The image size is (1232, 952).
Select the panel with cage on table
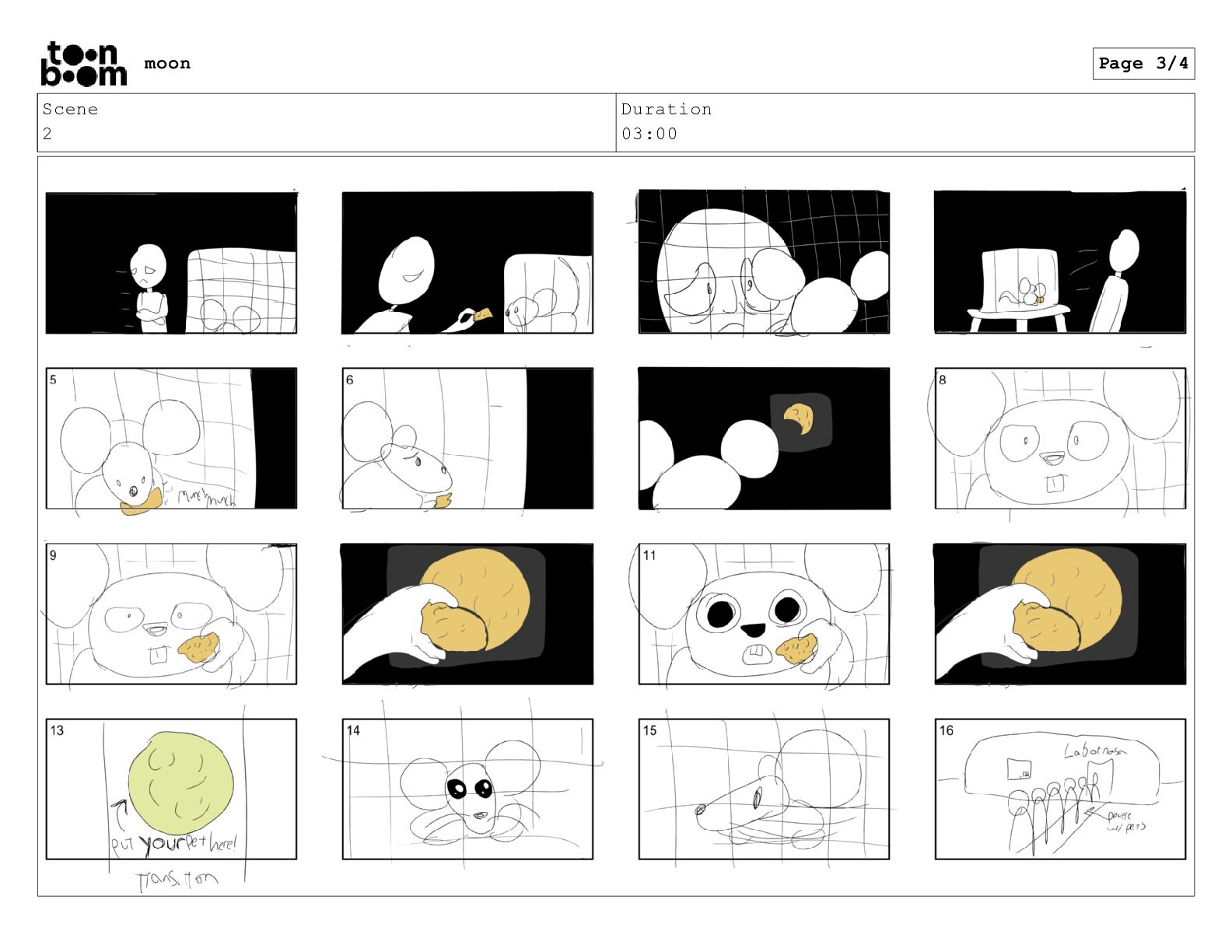click(x=1060, y=263)
